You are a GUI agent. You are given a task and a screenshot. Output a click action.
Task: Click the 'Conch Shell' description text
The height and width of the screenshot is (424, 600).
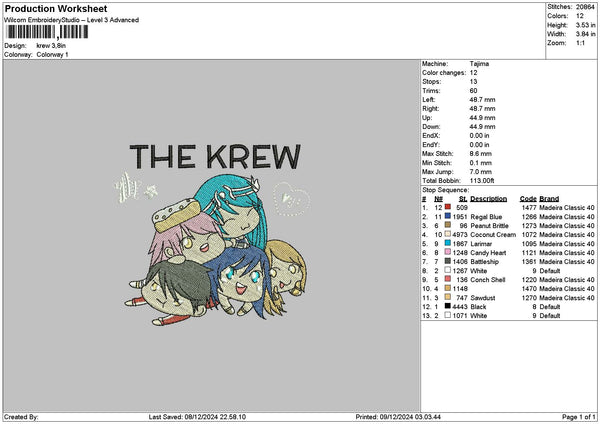click(488, 280)
